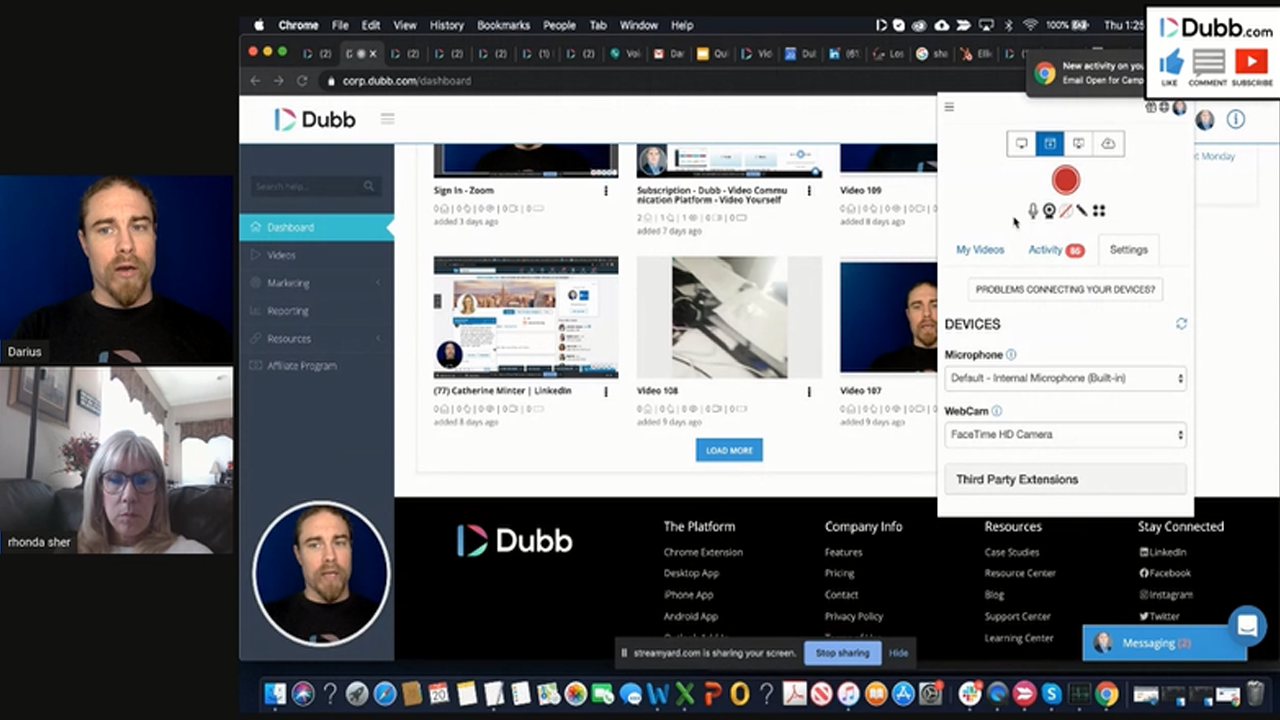
Task: Toggle the webcam icon under record button
Action: pyautogui.click(x=1049, y=211)
